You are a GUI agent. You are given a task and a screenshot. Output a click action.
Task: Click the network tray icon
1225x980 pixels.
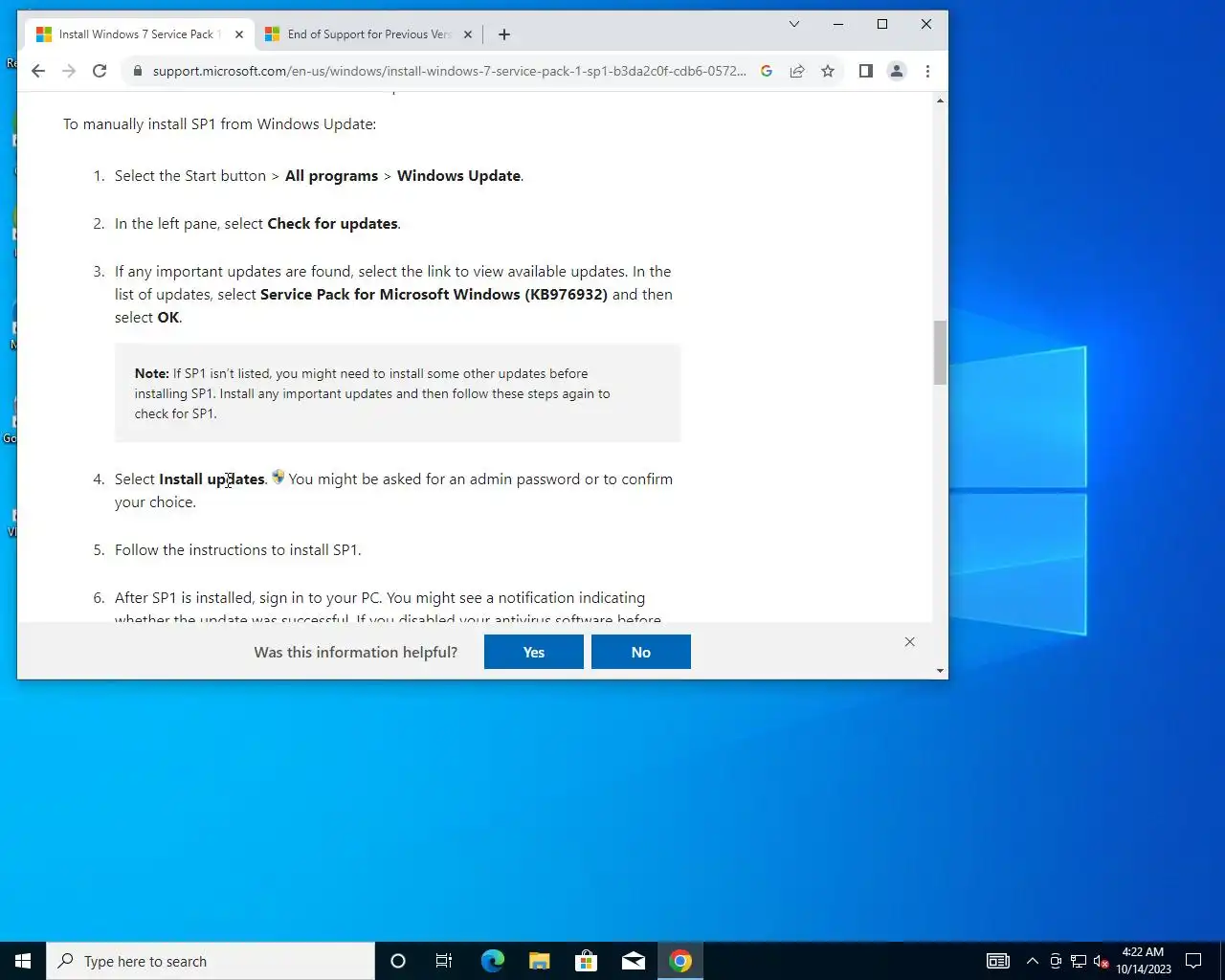click(1079, 961)
